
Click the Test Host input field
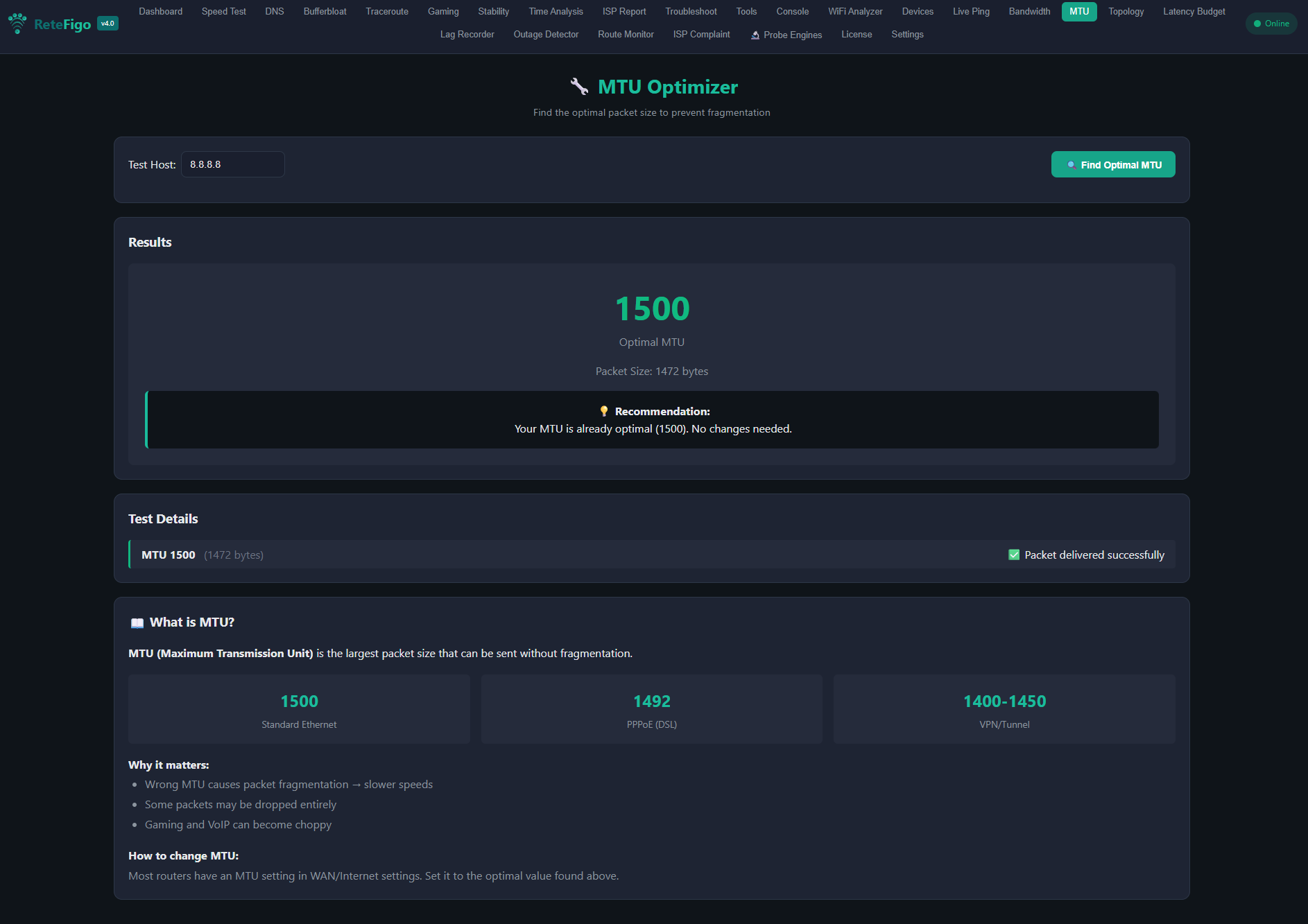coord(232,164)
